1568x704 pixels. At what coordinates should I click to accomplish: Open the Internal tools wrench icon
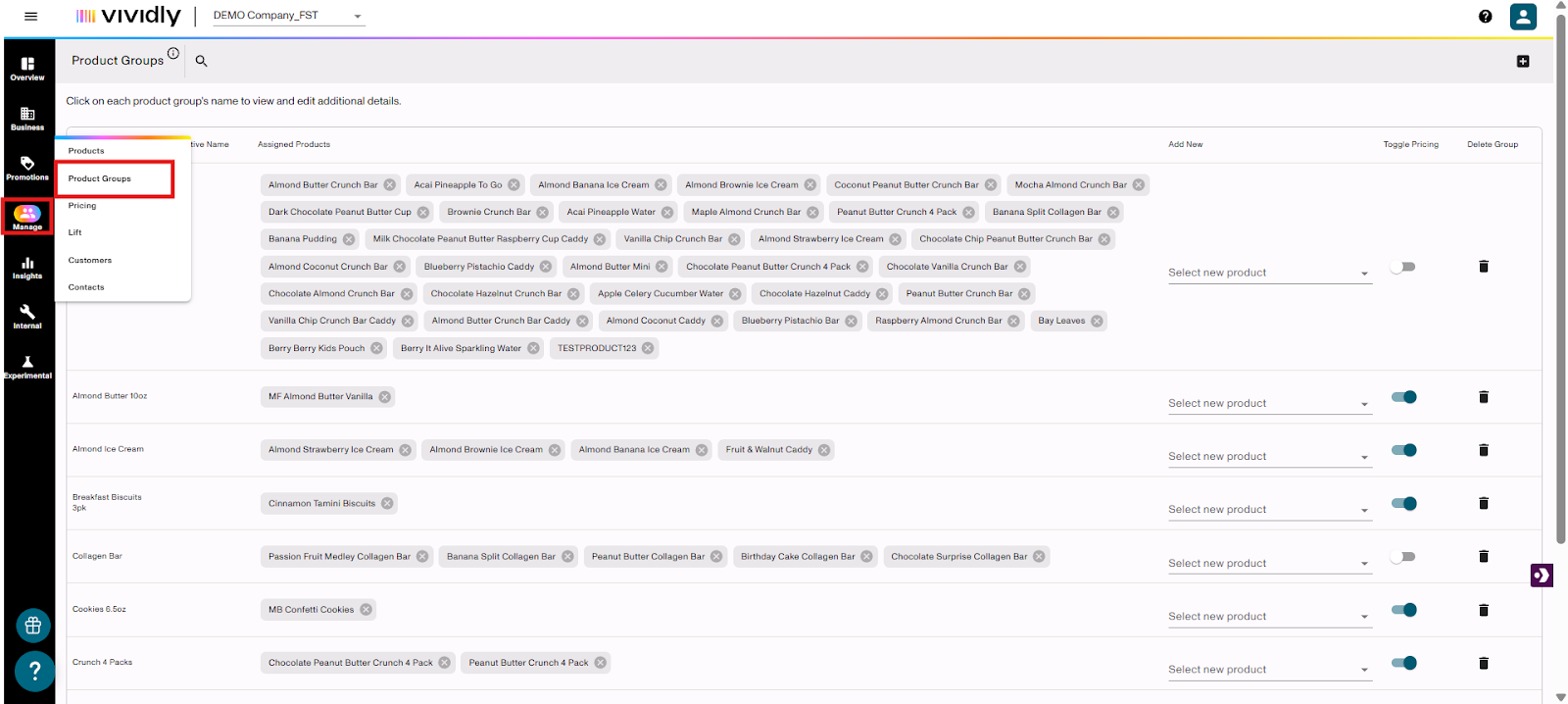[27, 317]
